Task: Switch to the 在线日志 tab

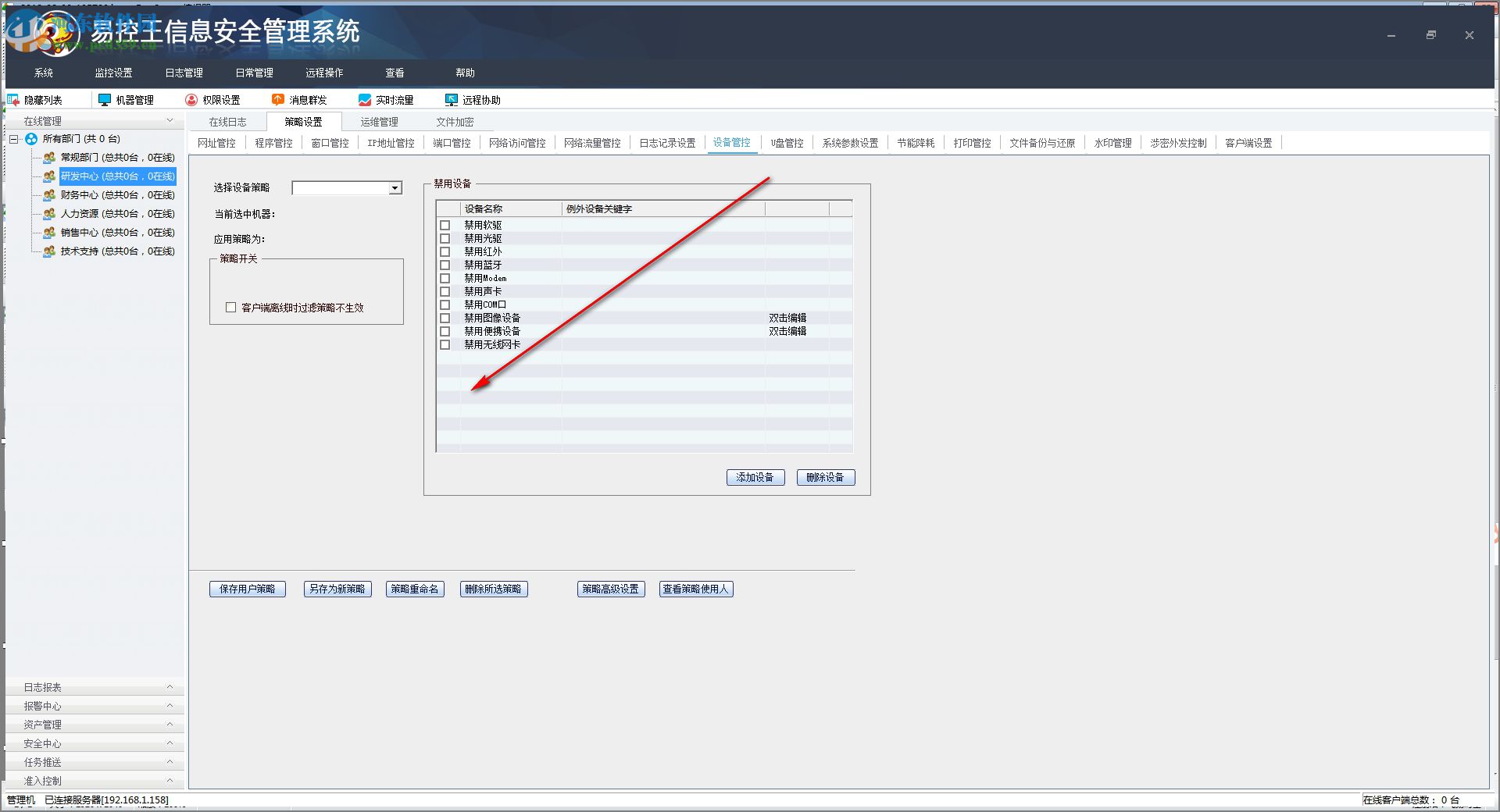Action: (227, 122)
